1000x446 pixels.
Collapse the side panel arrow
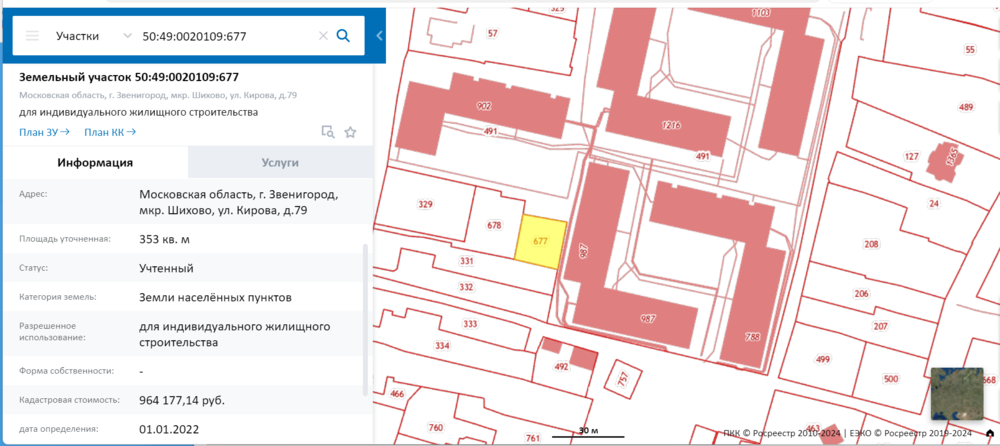(379, 36)
